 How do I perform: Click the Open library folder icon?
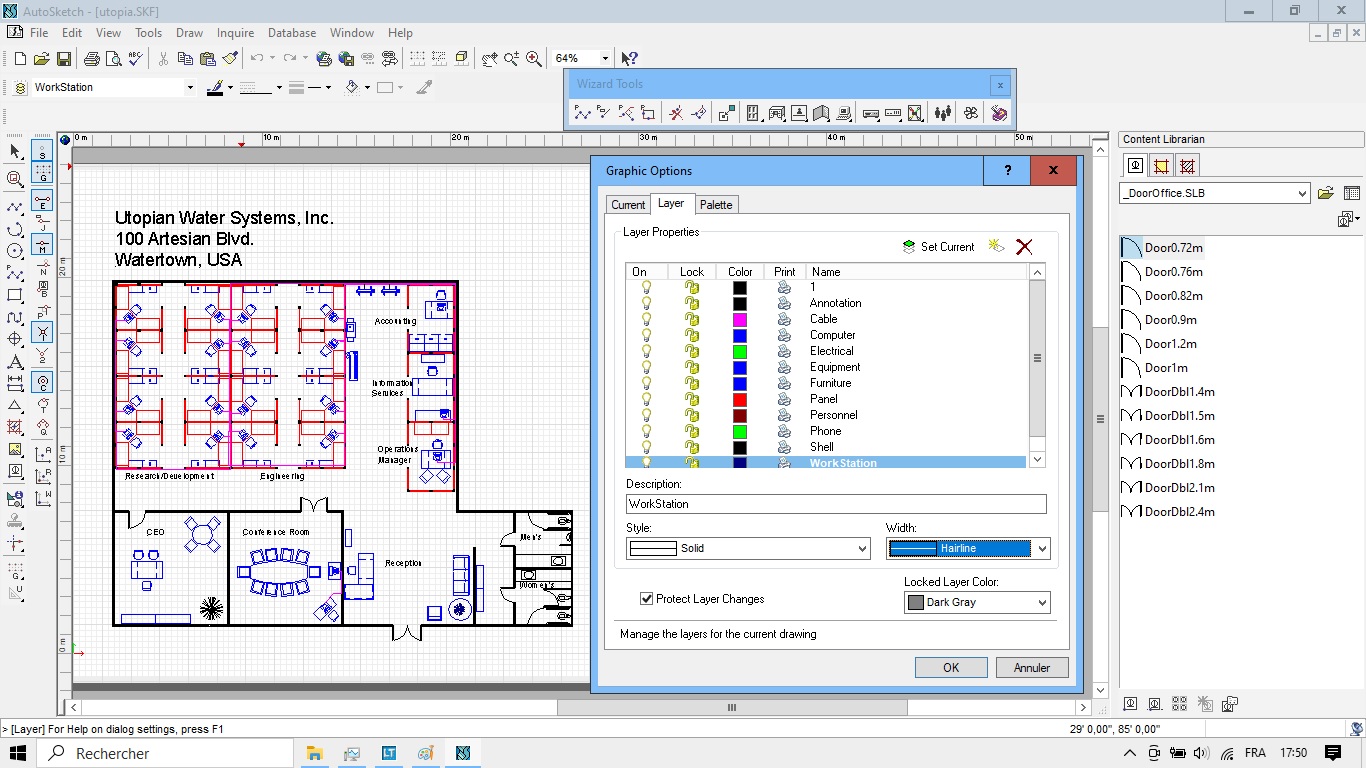(x=1326, y=194)
